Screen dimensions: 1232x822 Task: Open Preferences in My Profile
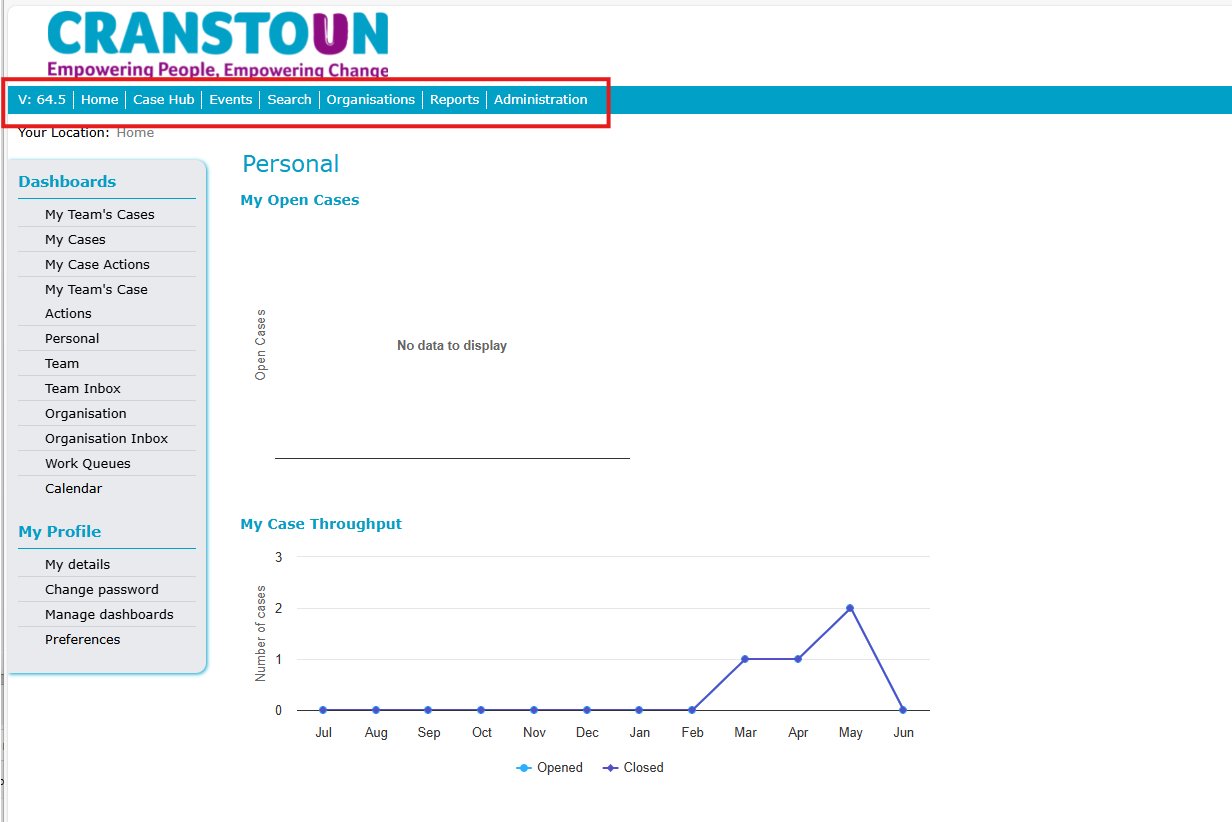coord(83,639)
